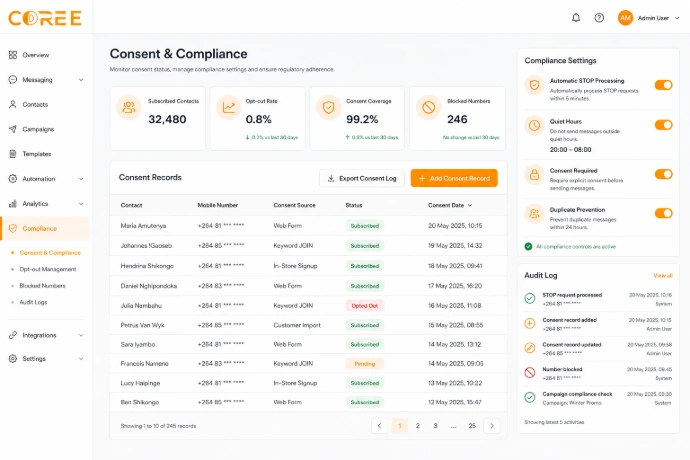Open Opt-out Management submenu item
690x460 pixels.
pyautogui.click(x=48, y=269)
